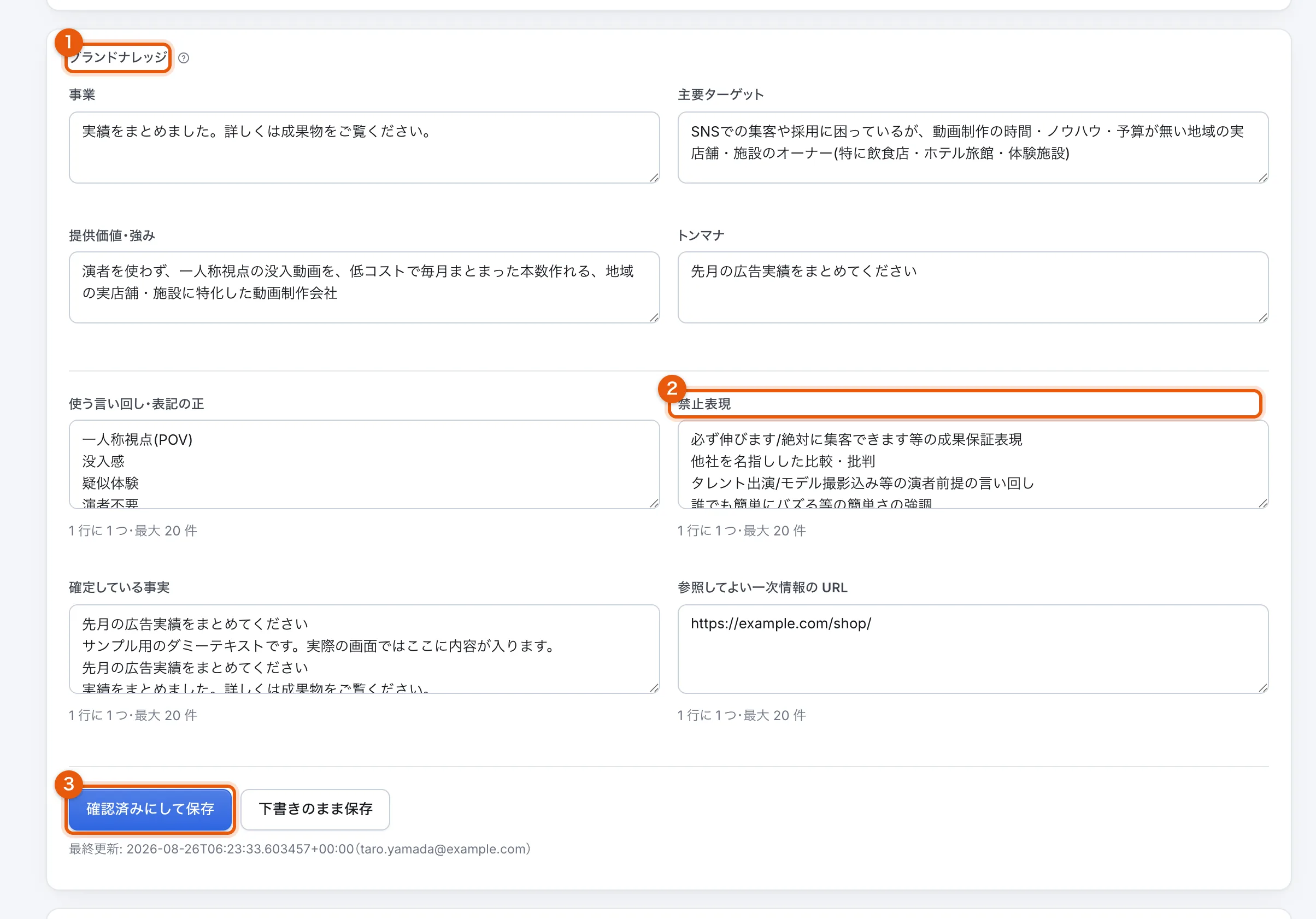This screenshot has height=919, width=1316.
Task: Focus the 主要ターゲット text area
Action: [x=973, y=147]
